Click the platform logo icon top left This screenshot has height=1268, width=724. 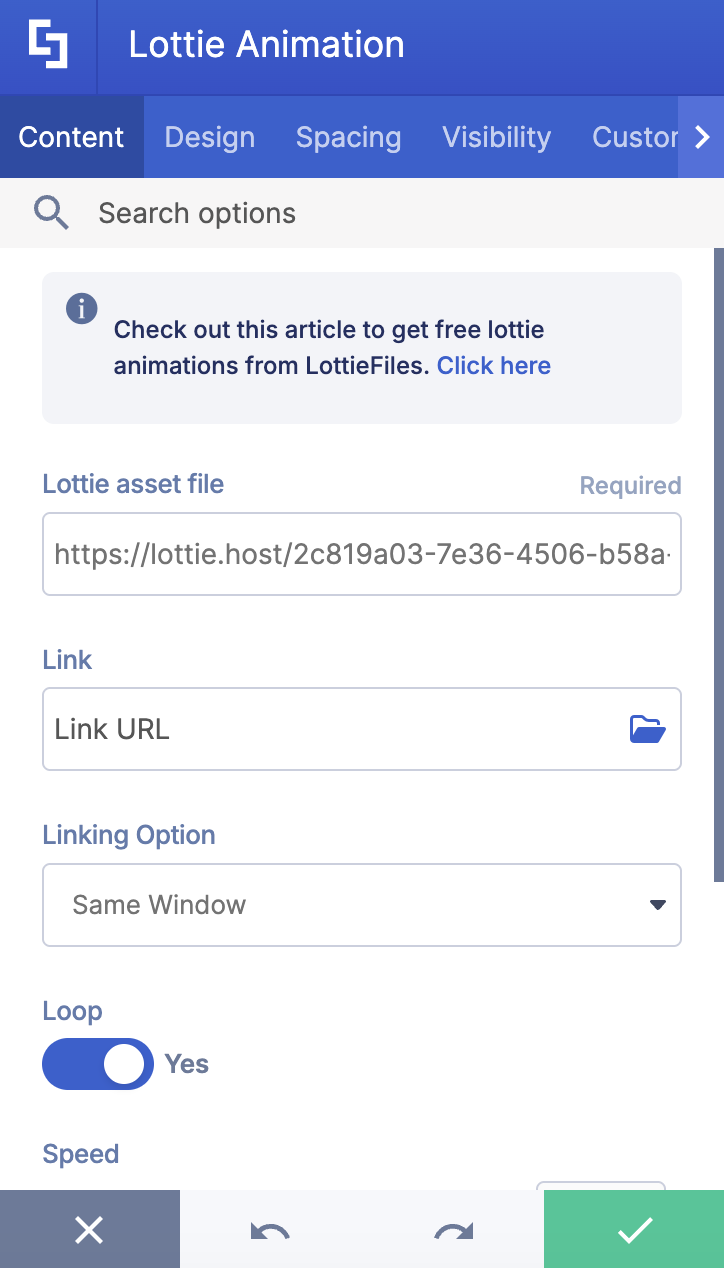(x=47, y=47)
